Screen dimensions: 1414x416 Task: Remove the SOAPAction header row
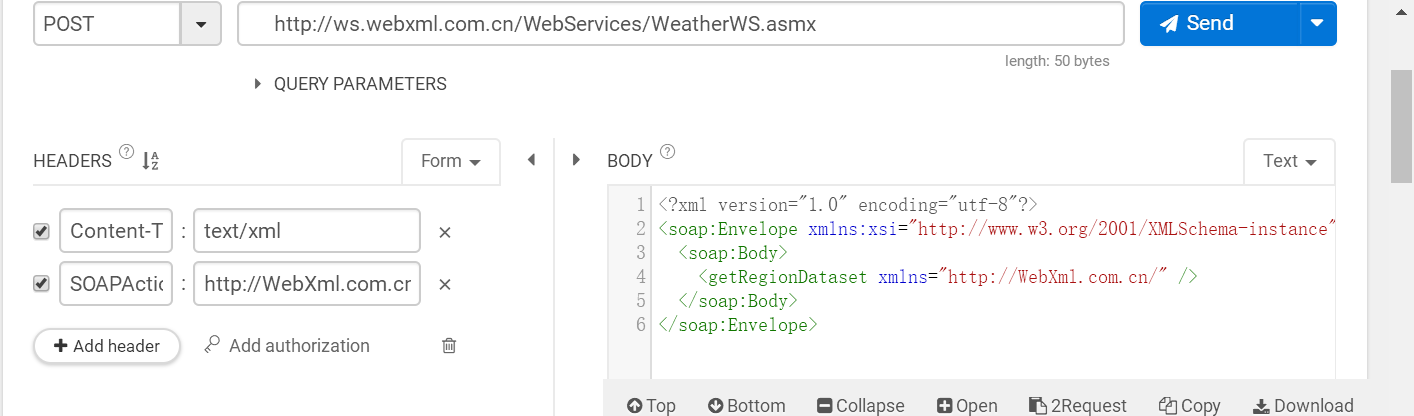445,284
